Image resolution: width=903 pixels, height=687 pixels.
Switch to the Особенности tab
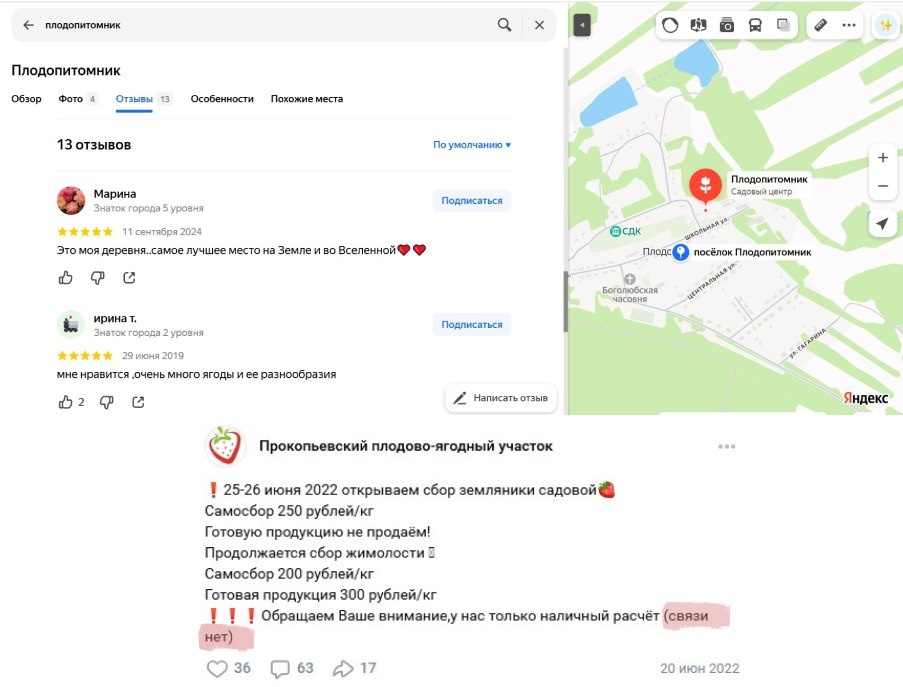(222, 98)
